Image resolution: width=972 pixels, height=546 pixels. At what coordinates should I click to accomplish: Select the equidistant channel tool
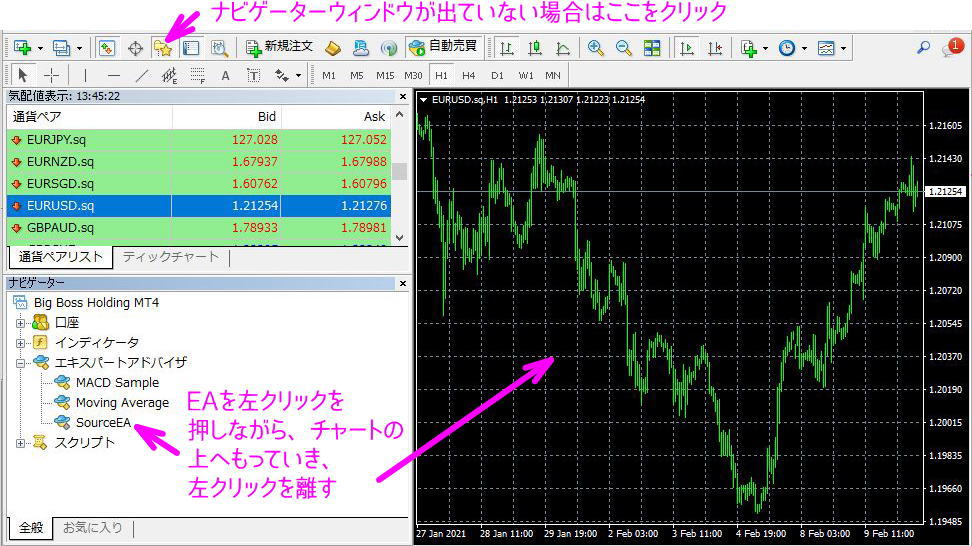click(169, 76)
